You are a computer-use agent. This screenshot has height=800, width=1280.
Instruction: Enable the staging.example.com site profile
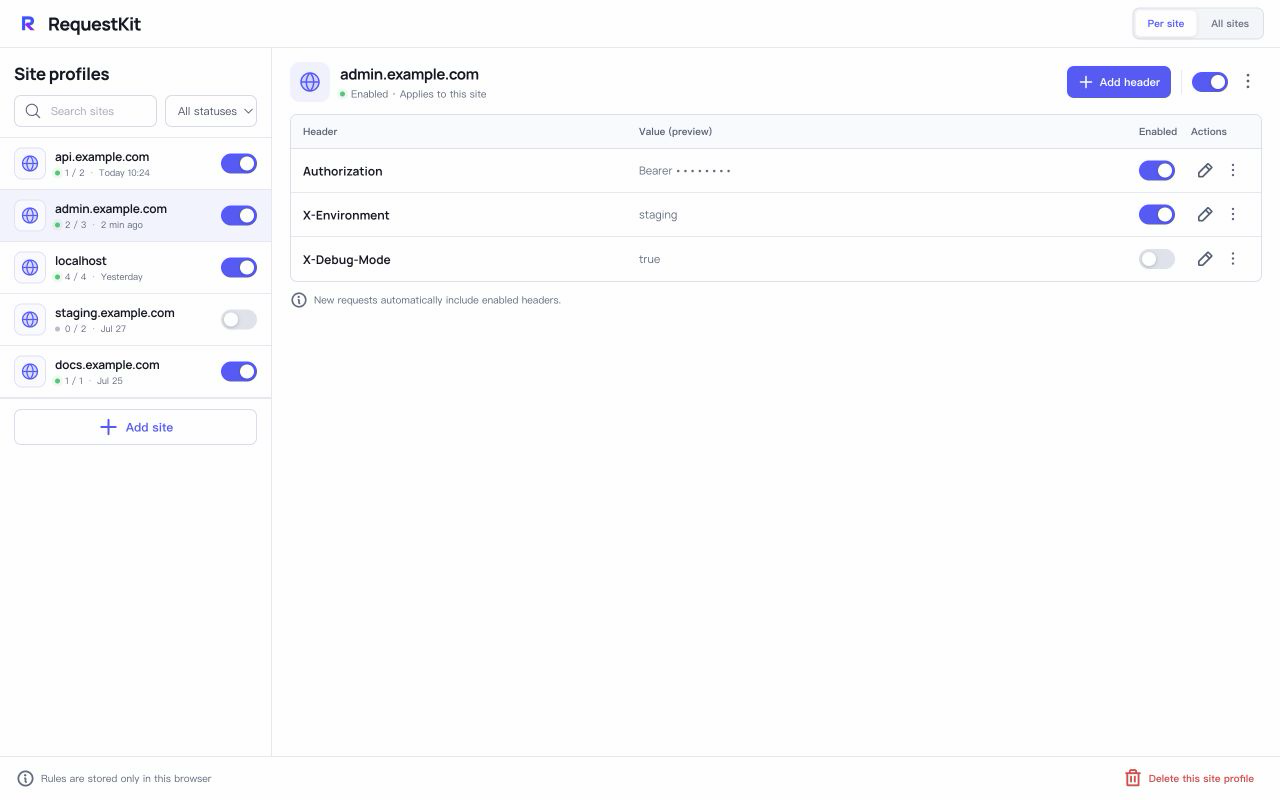[239, 320]
